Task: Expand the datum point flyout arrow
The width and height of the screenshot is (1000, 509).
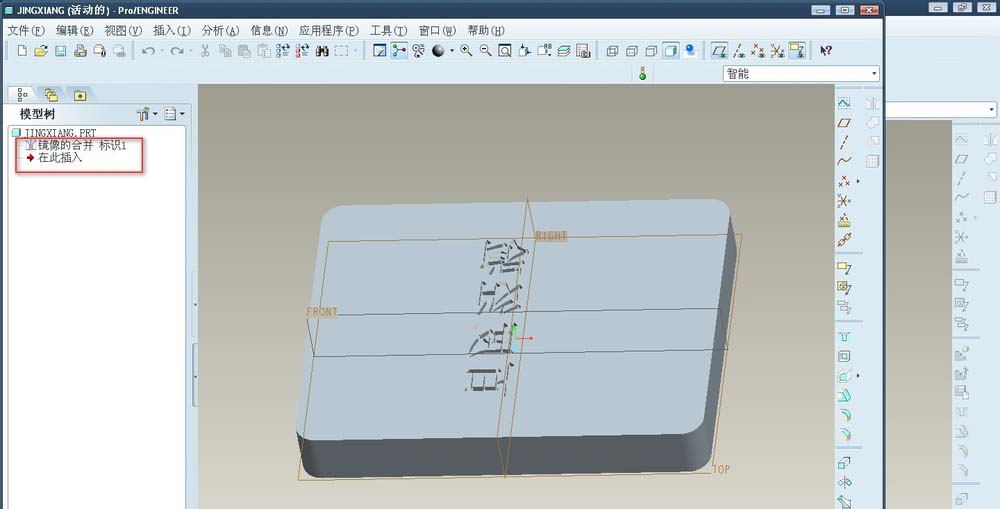Action: [858, 181]
